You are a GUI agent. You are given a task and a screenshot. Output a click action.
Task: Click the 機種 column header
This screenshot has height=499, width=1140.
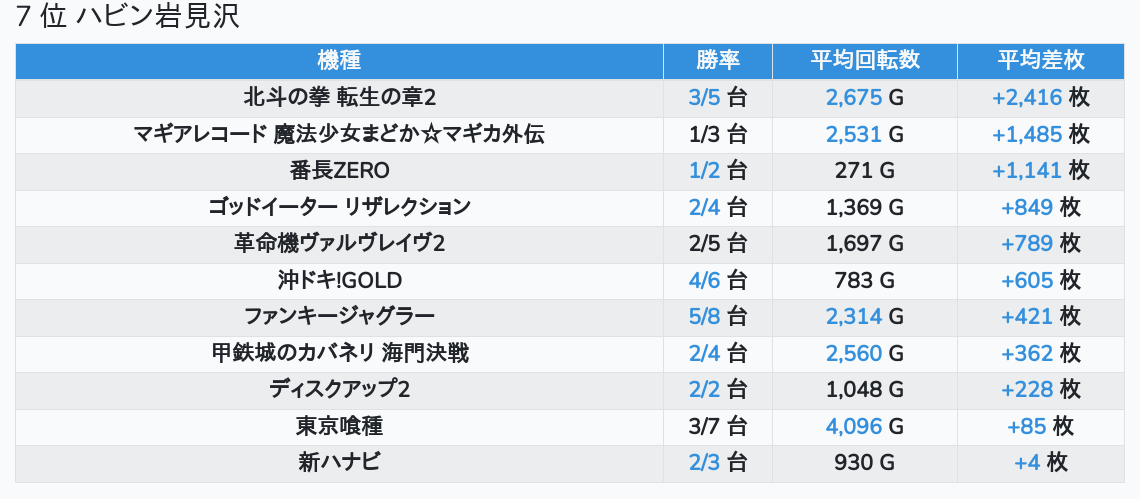pyautogui.click(x=339, y=60)
